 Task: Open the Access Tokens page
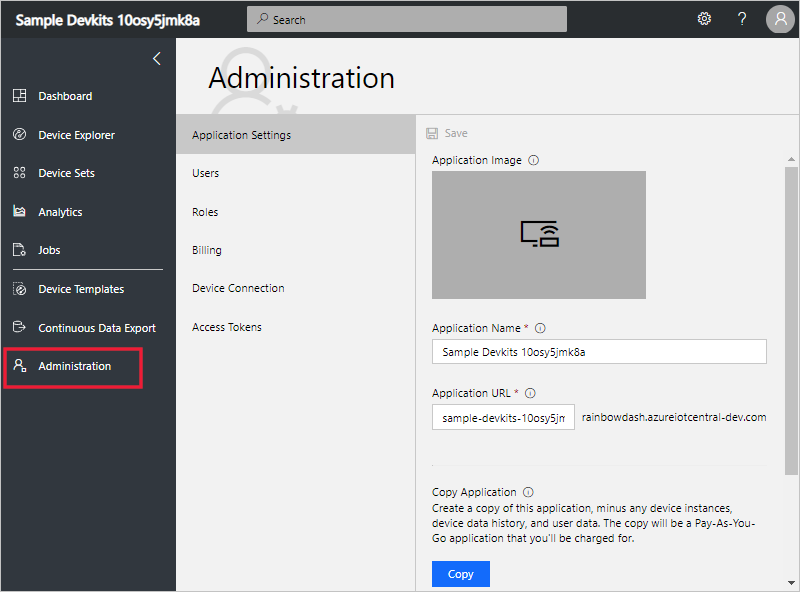227,326
